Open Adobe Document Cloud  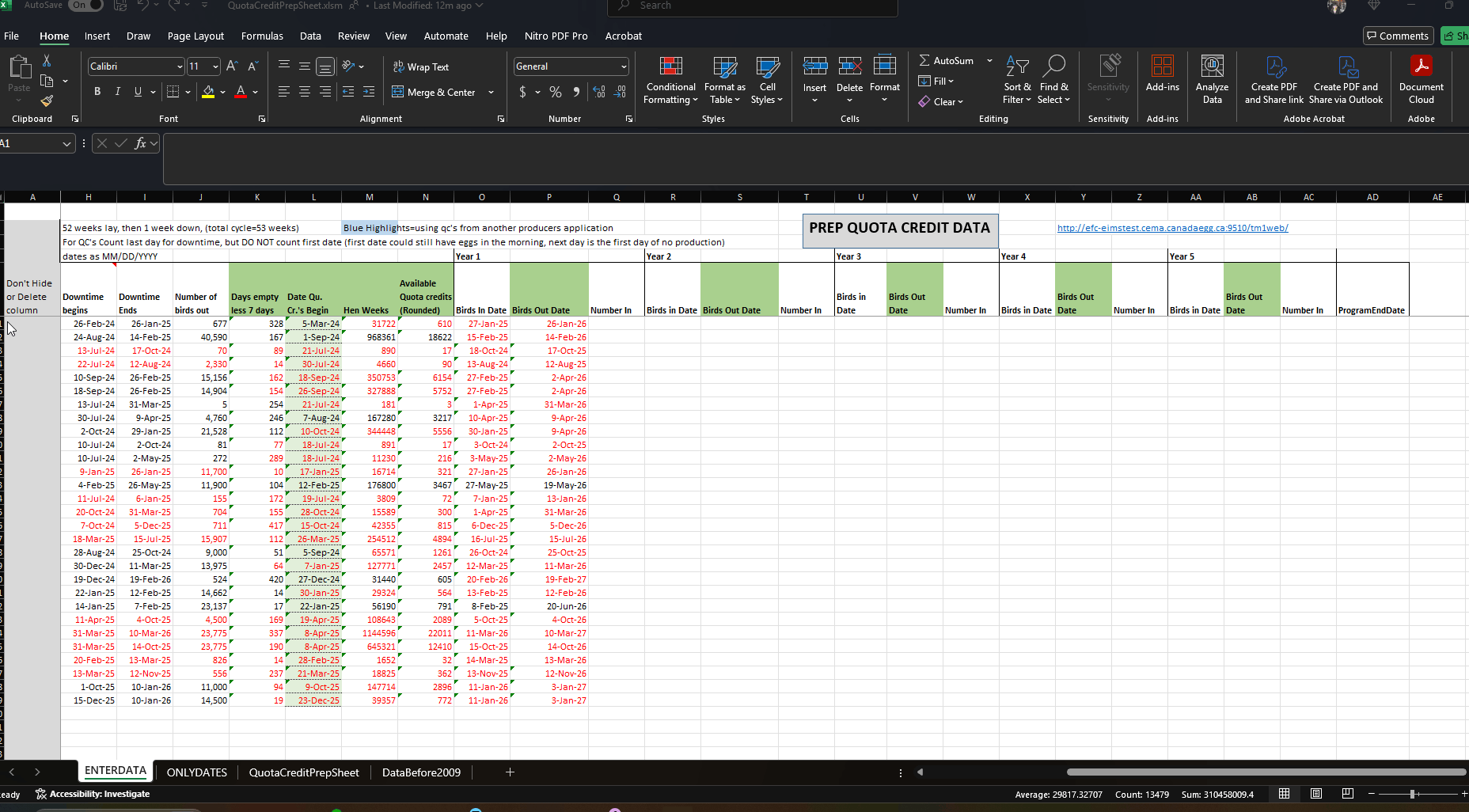(1421, 80)
